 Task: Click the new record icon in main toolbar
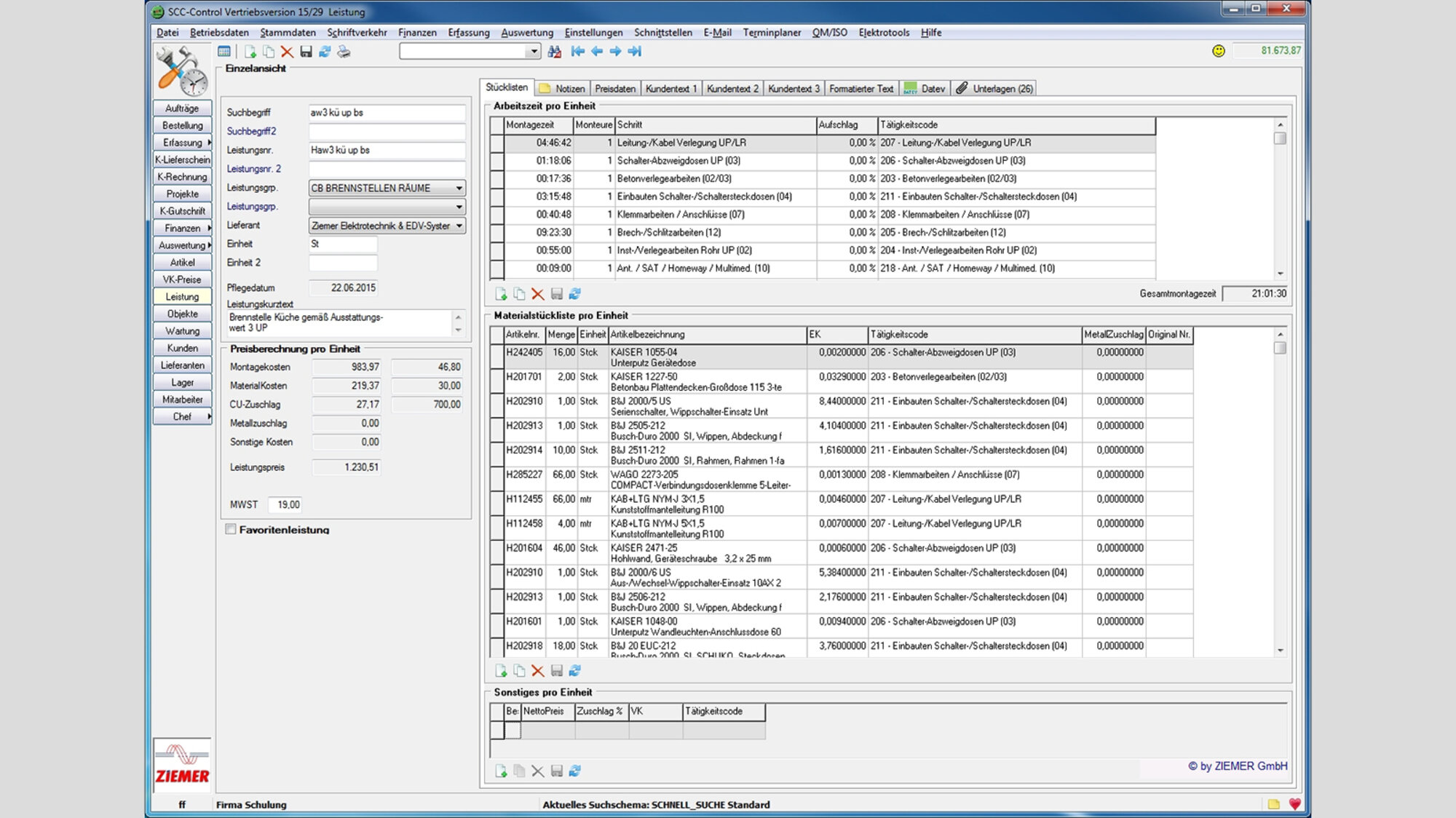(x=250, y=51)
